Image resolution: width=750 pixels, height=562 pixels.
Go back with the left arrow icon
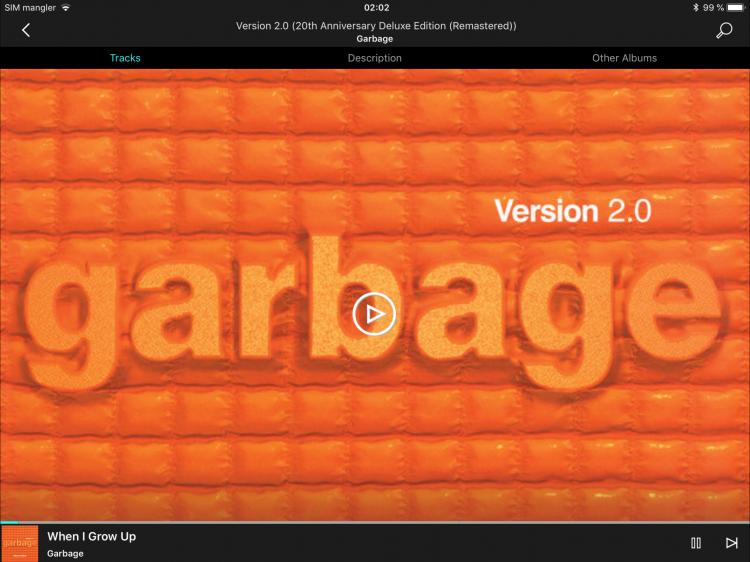click(x=26, y=30)
